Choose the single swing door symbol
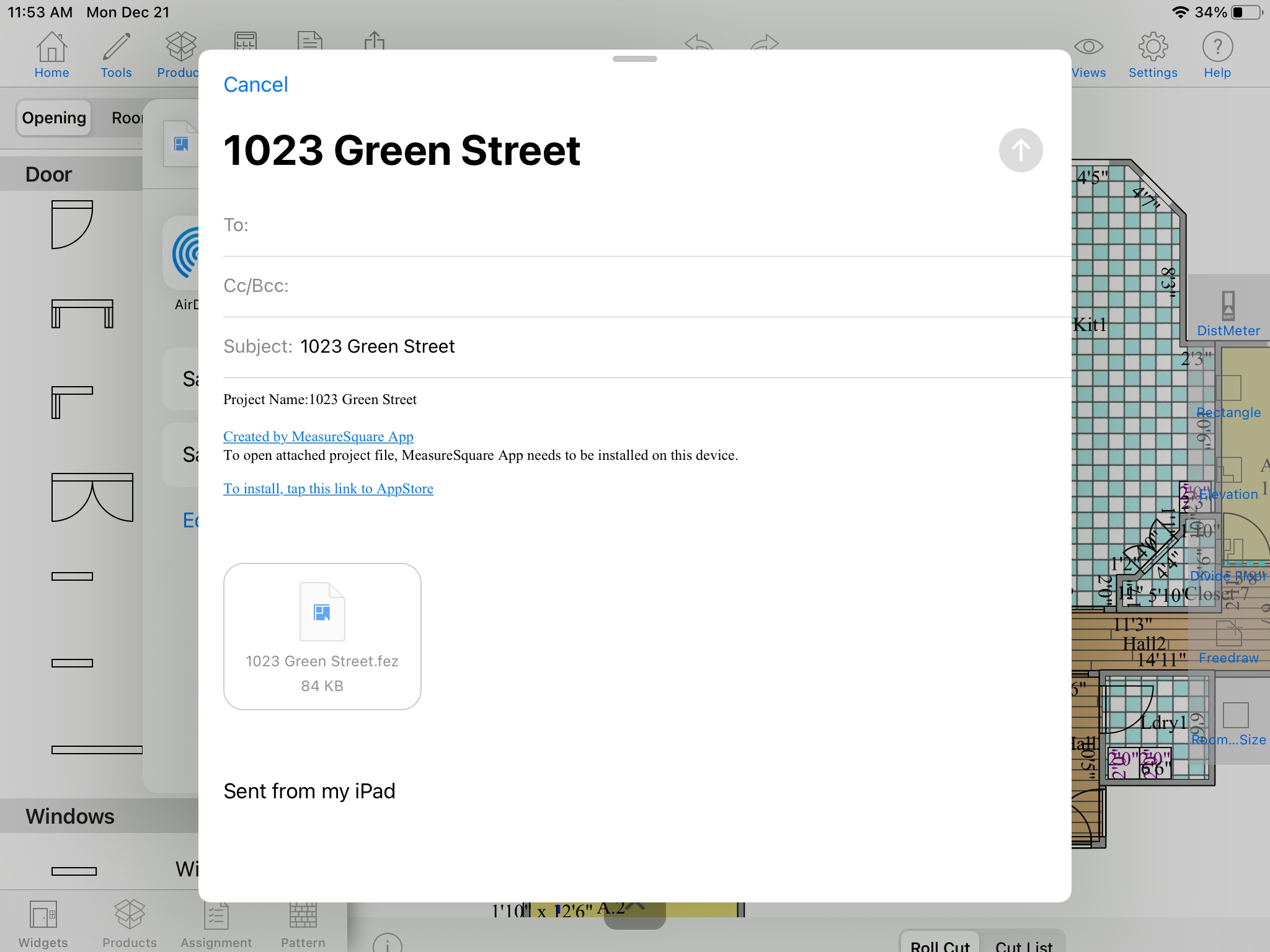Viewport: 1270px width, 952px height. (72, 224)
